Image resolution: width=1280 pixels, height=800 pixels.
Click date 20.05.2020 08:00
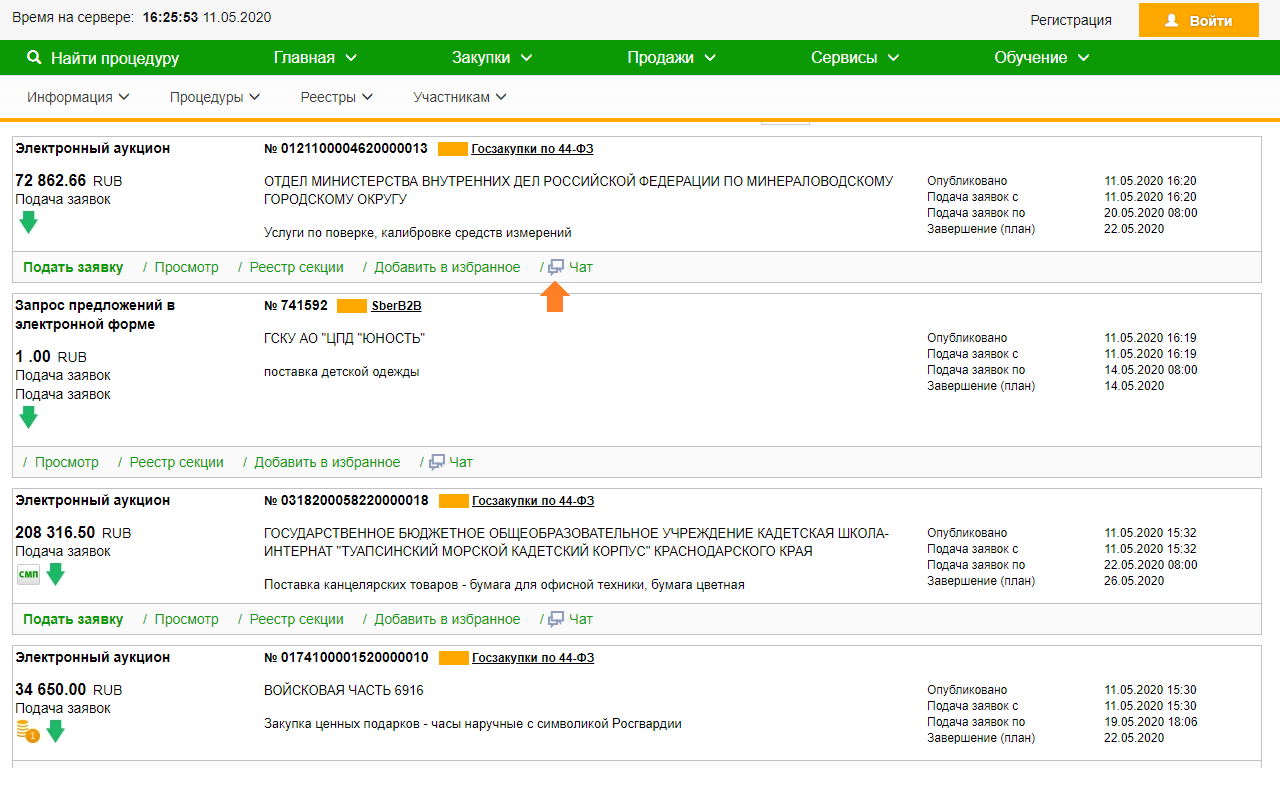(1151, 213)
